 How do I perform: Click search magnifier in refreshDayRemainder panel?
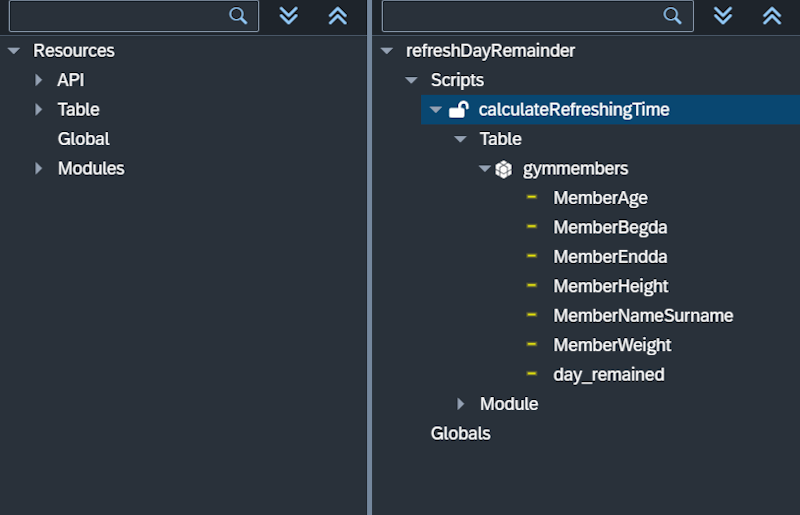click(x=672, y=16)
